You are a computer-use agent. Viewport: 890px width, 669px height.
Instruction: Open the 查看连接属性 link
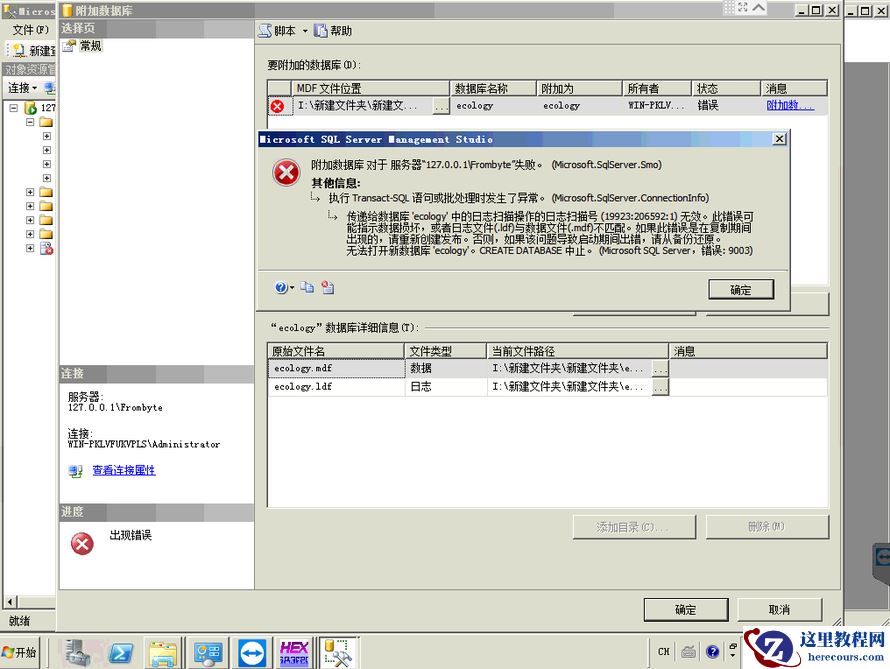coord(124,470)
